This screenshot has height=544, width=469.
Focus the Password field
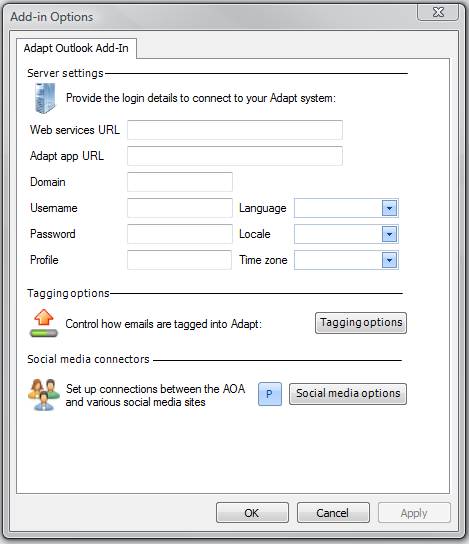click(x=180, y=234)
